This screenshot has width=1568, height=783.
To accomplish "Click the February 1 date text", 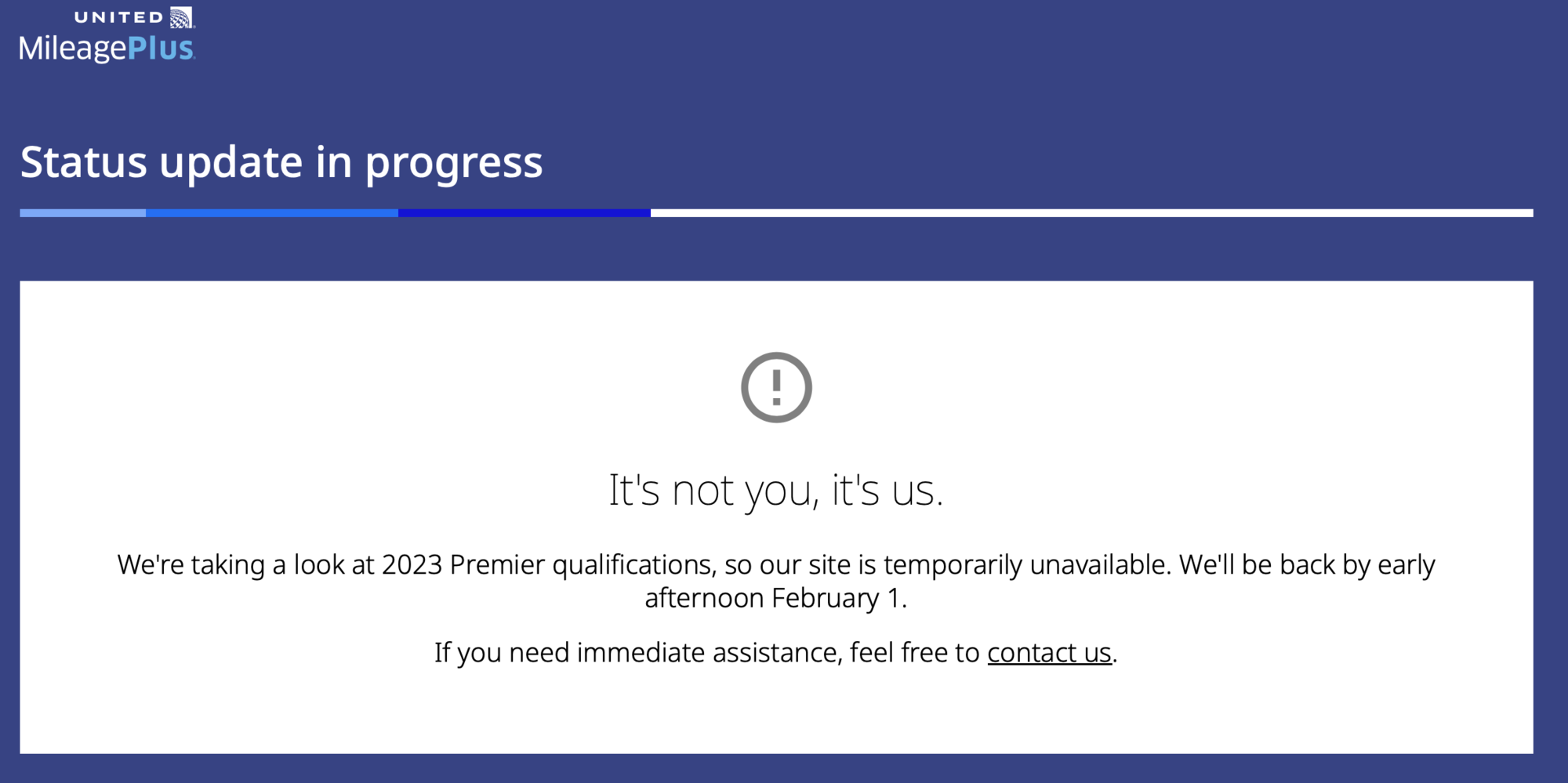I will click(x=837, y=598).
